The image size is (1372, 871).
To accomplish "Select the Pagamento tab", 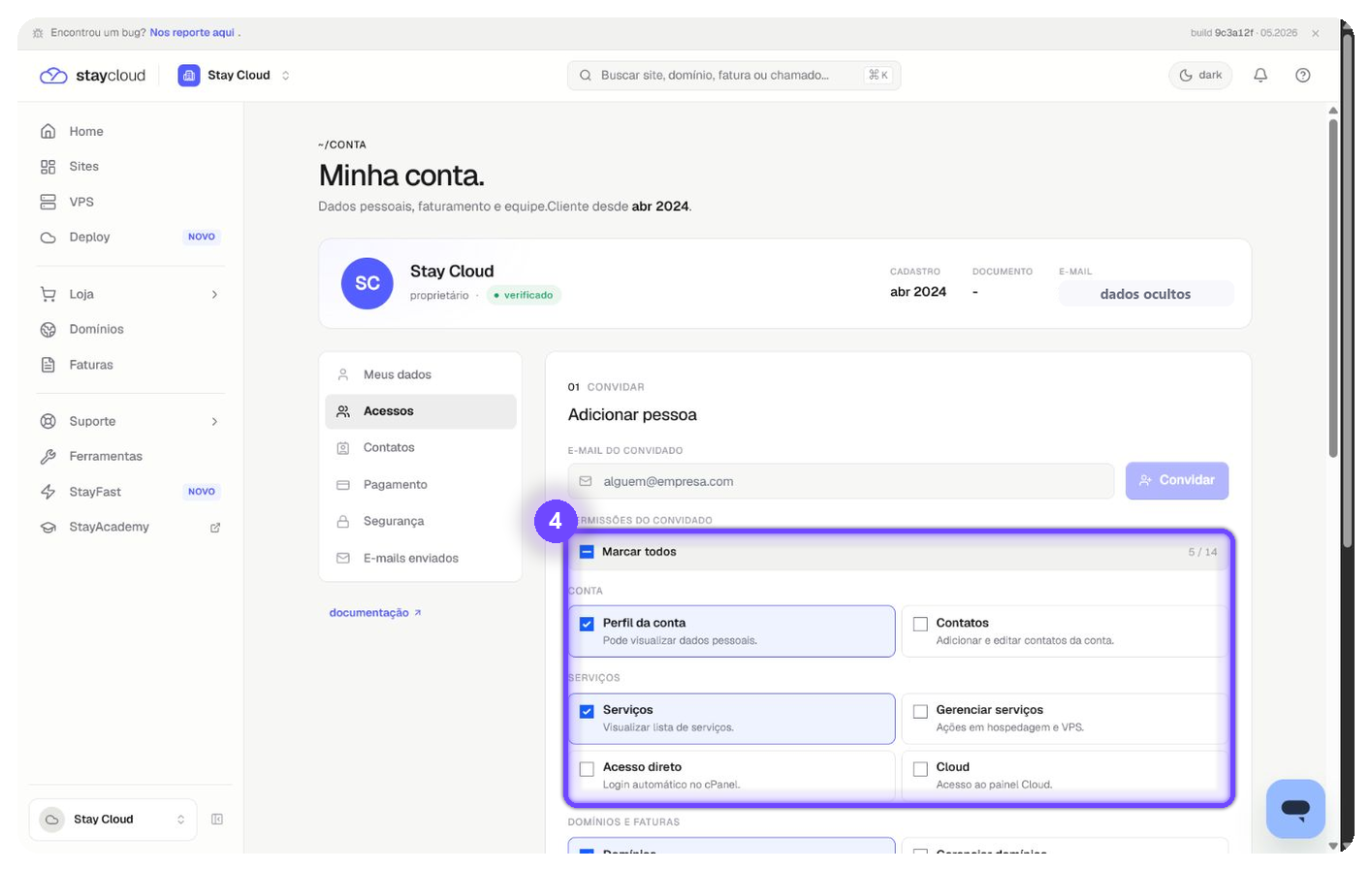I will coord(421,485).
